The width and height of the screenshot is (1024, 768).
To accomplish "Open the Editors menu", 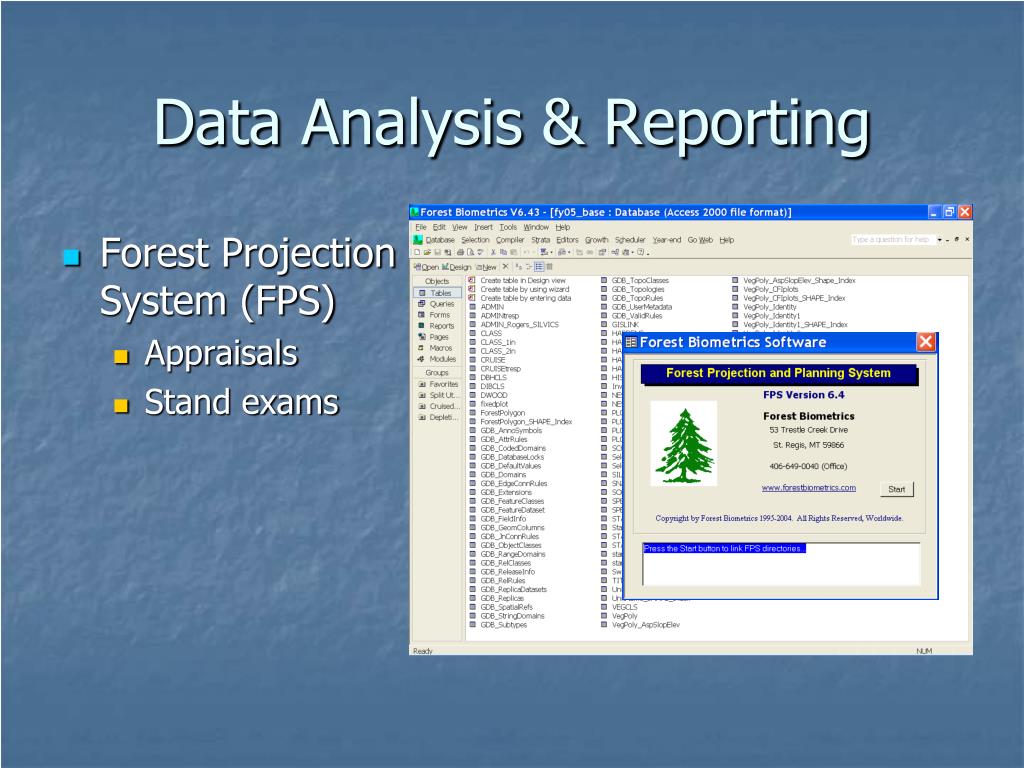I will 568,240.
